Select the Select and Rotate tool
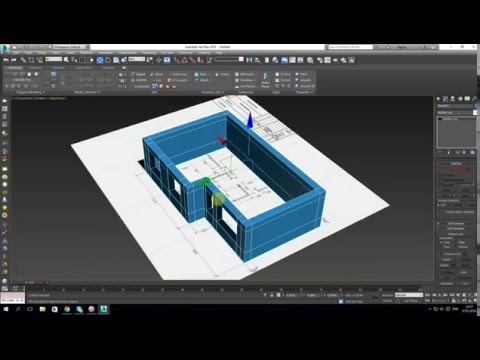This screenshot has height=360, width=480. 108,60
